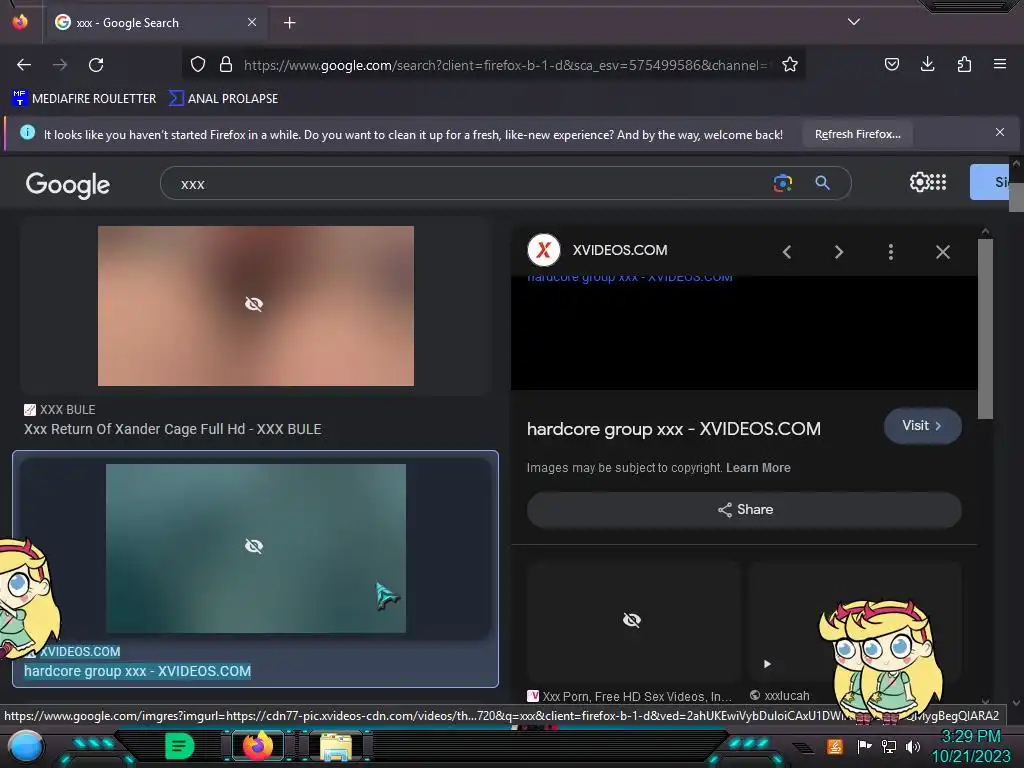
Task: Reveal the blurred XVIDEOS.COM result thumbnail via eye icon
Action: point(253,546)
